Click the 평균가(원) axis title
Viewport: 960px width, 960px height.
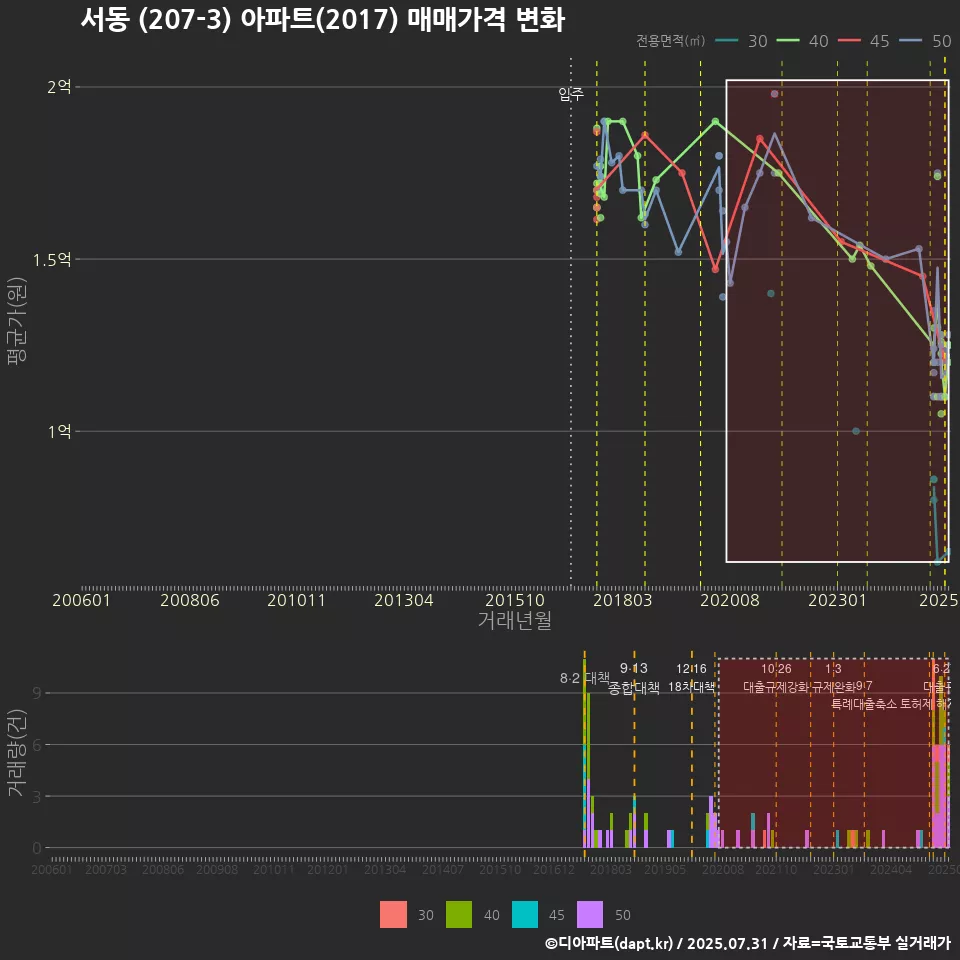[17, 321]
